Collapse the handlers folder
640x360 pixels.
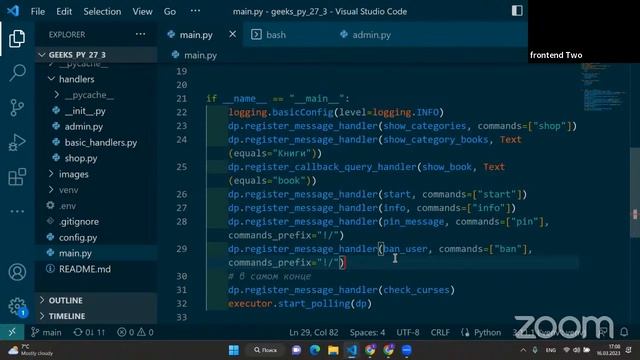pos(76,79)
